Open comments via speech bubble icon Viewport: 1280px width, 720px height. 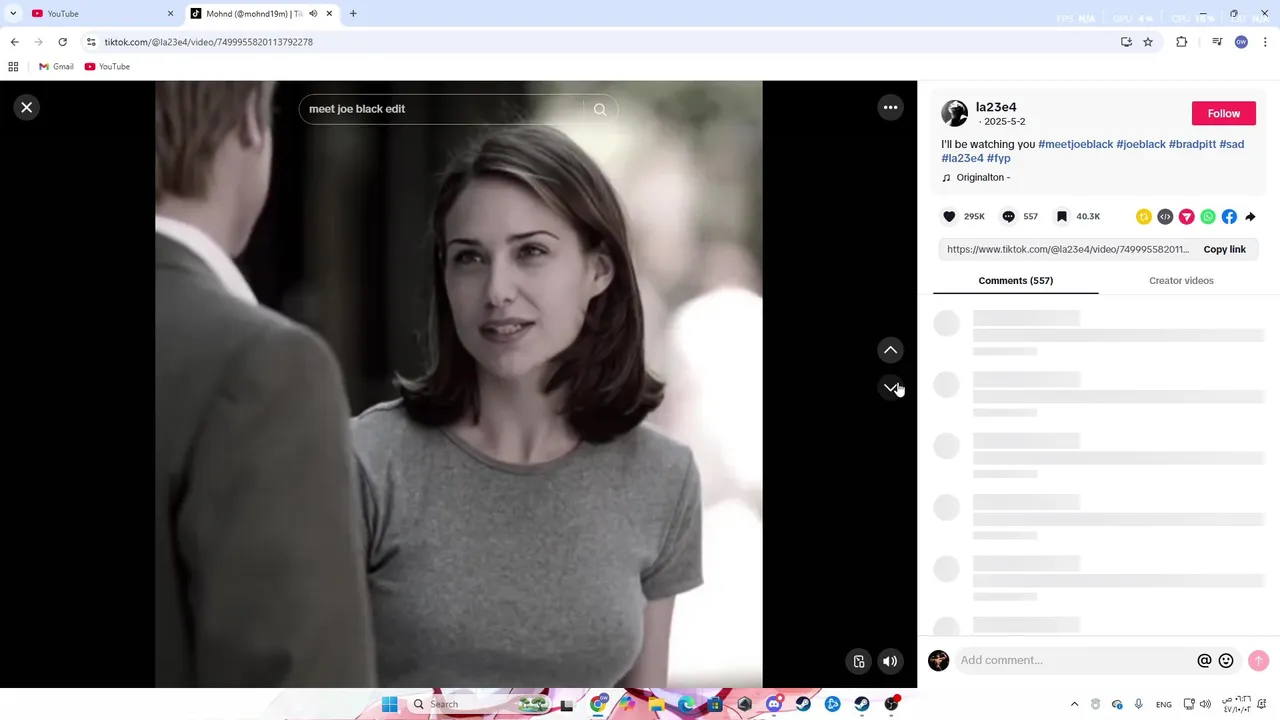click(1008, 216)
